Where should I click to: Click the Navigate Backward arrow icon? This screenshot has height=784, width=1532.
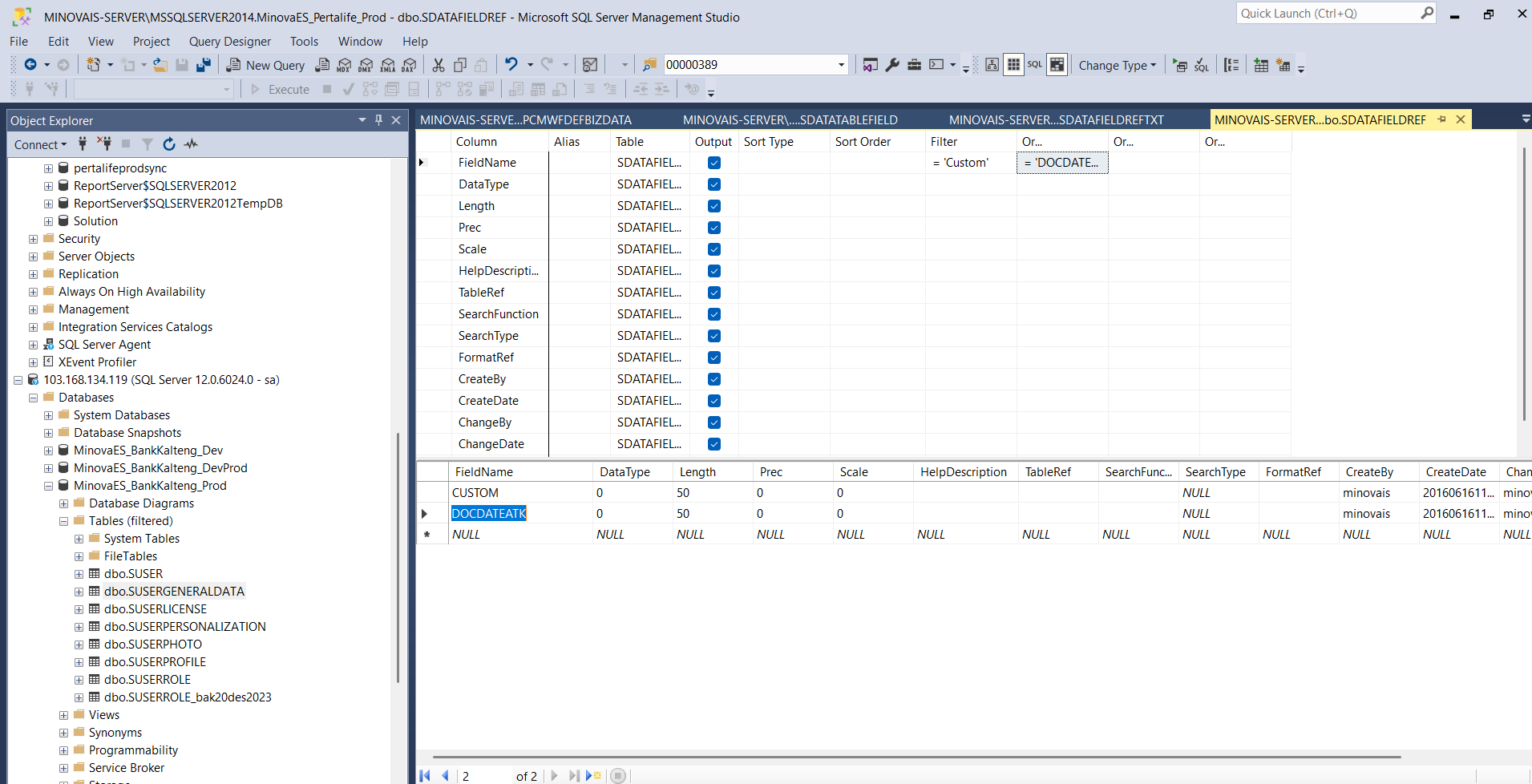(x=30, y=65)
